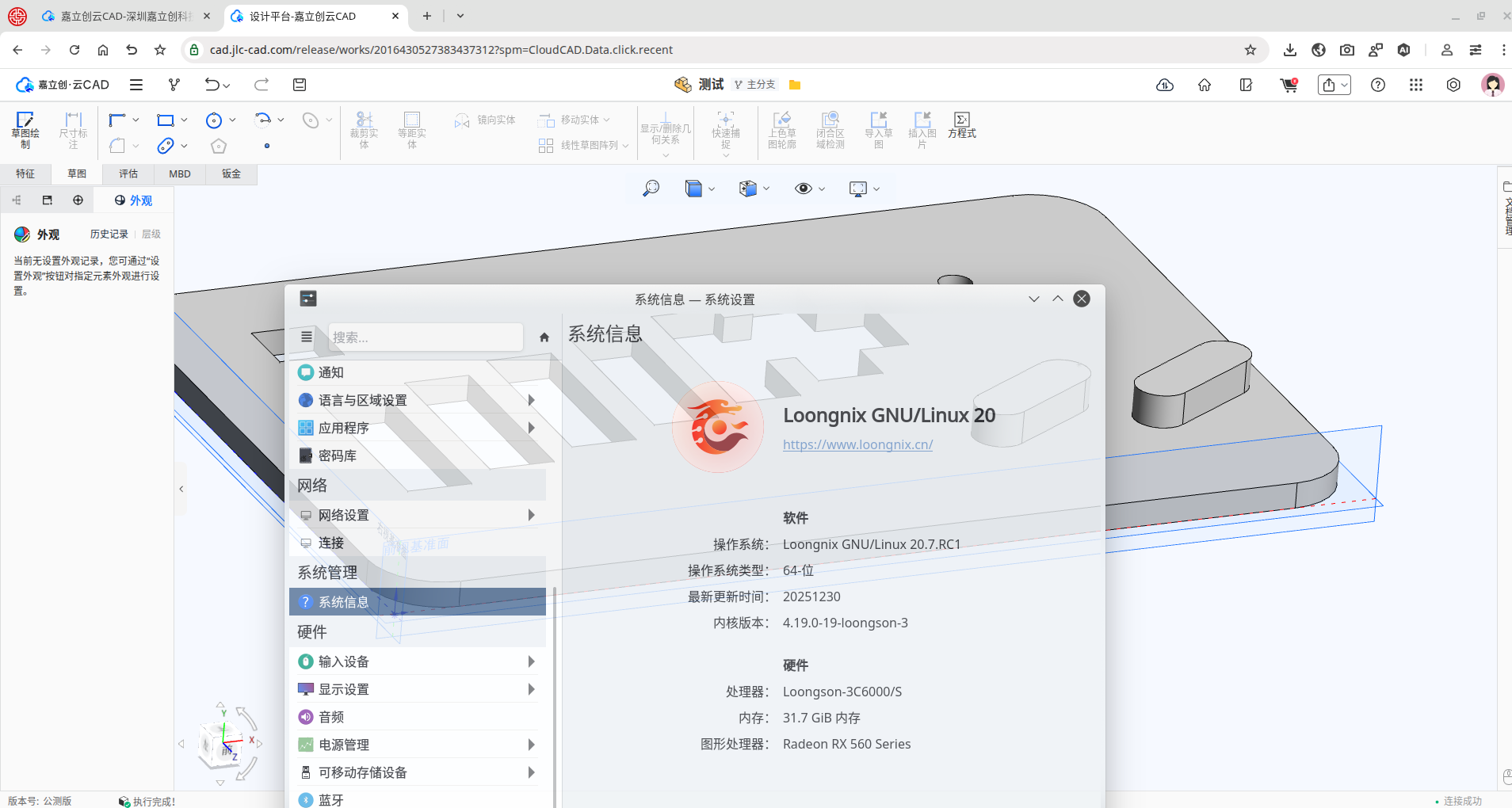Choose the slot sketch tool
Viewport: 1512px width, 808px height.
pos(166,146)
